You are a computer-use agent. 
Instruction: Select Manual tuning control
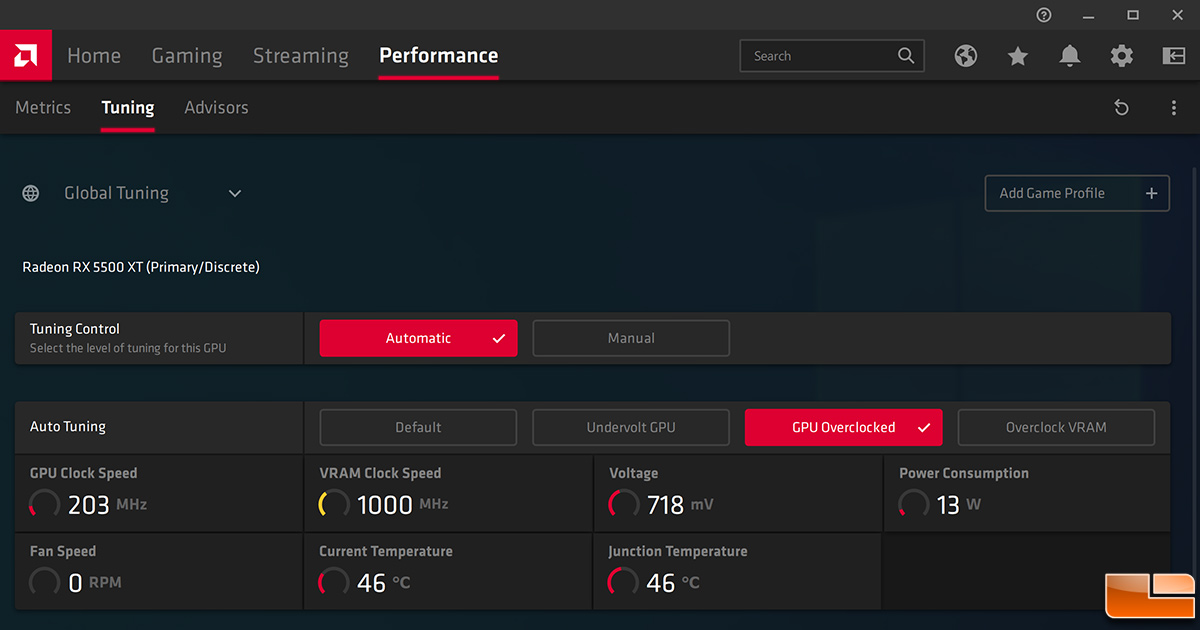[x=631, y=338]
